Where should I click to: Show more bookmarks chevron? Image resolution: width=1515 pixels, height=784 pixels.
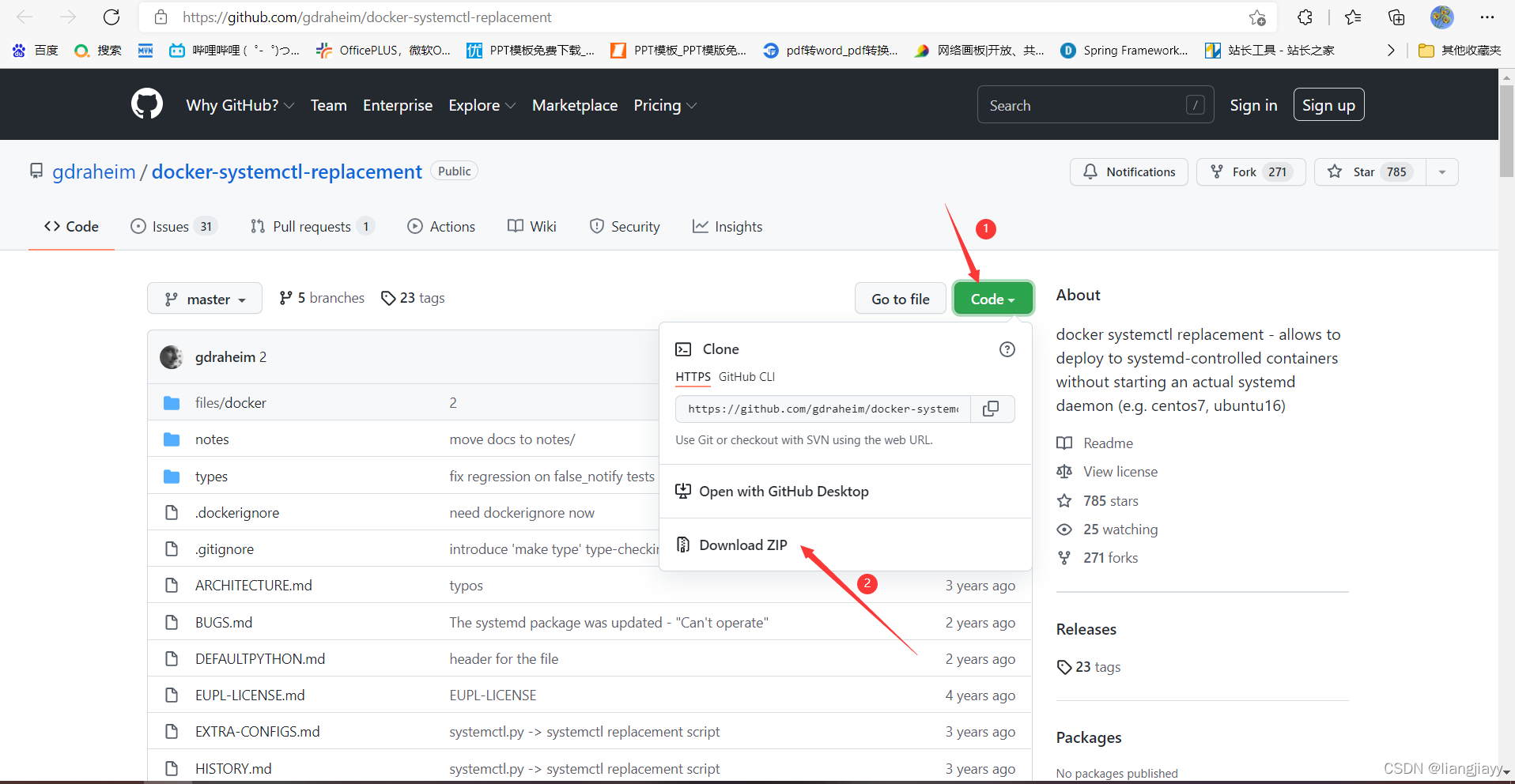pyautogui.click(x=1391, y=50)
